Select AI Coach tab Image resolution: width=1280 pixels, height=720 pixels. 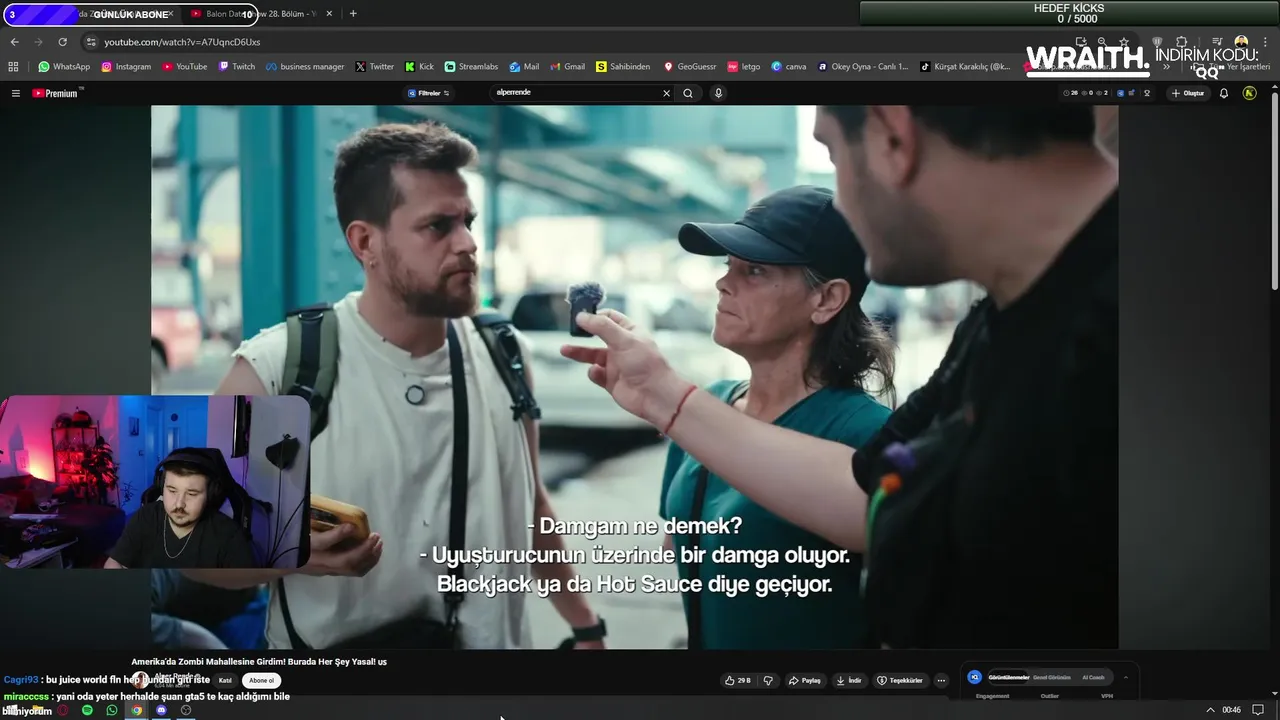pos(1093,677)
